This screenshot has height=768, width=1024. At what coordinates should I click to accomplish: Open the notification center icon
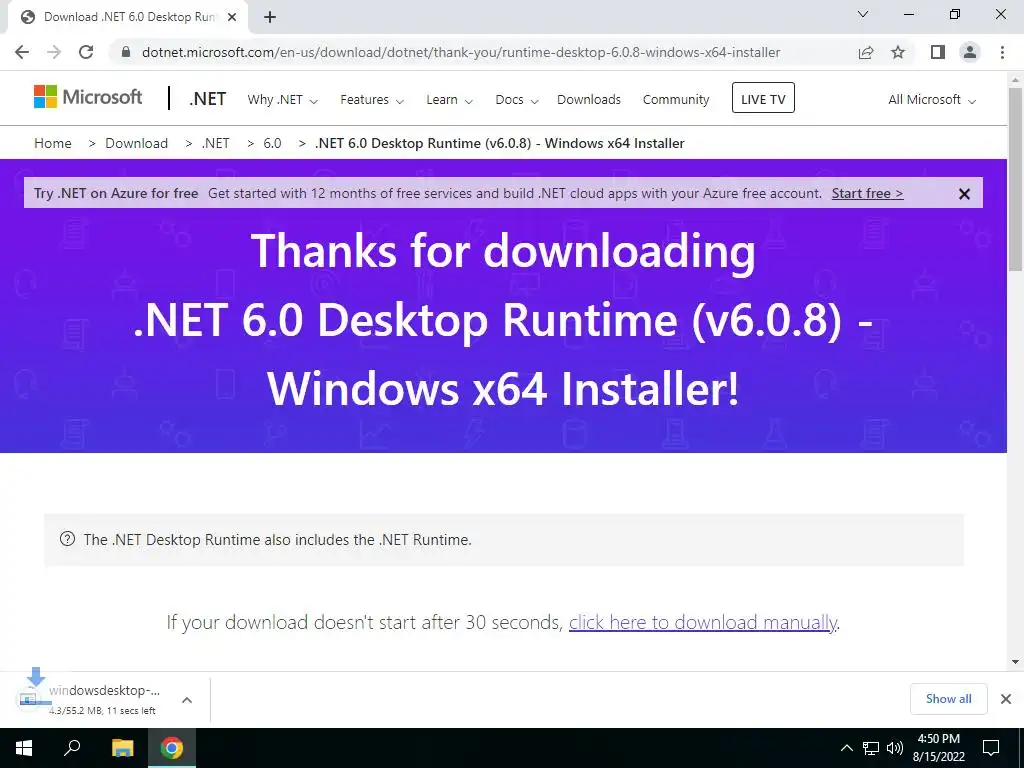(x=991, y=748)
